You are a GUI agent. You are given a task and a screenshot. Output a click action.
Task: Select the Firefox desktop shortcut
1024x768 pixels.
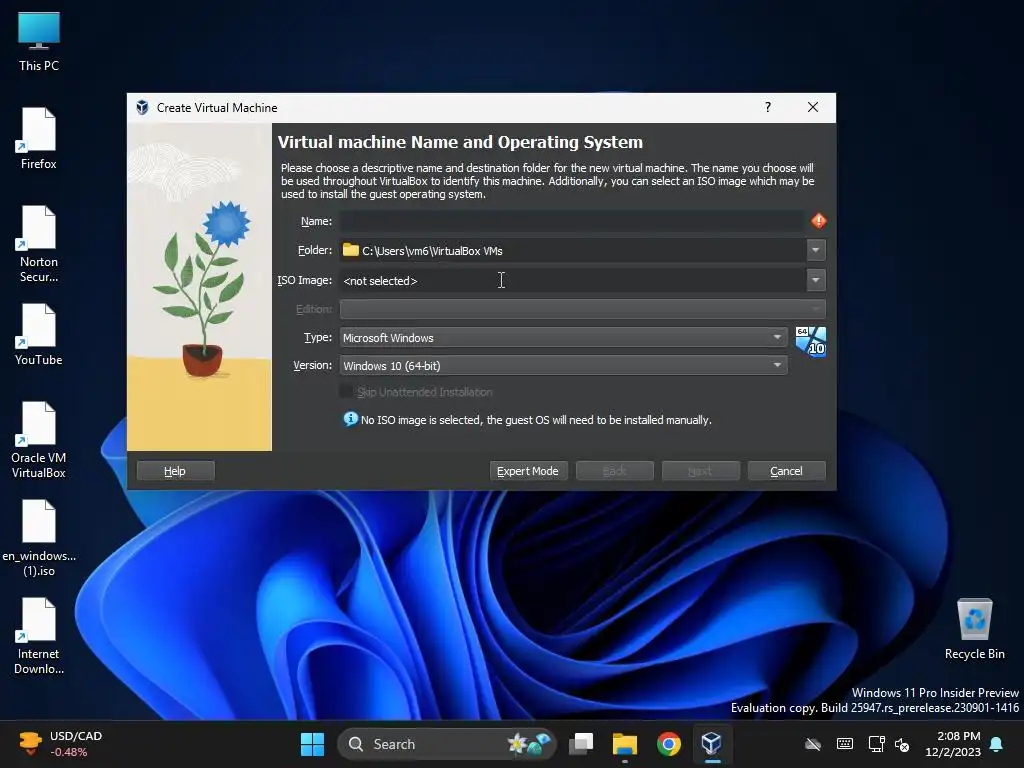click(39, 138)
